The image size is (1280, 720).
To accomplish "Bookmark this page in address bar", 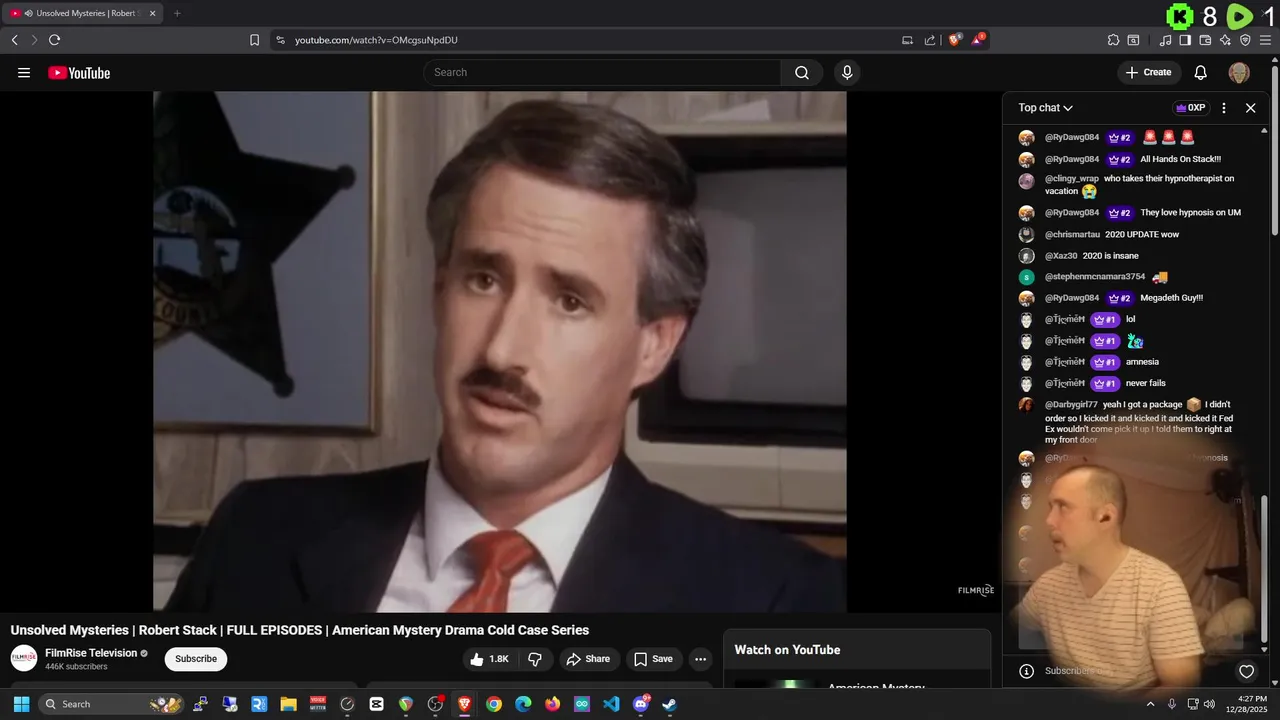I will click(x=254, y=40).
